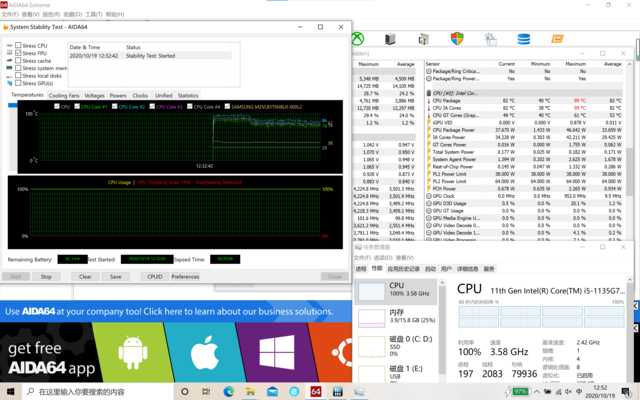Open the Windows Start menu
The height and width of the screenshot is (400, 640).
coord(9,392)
